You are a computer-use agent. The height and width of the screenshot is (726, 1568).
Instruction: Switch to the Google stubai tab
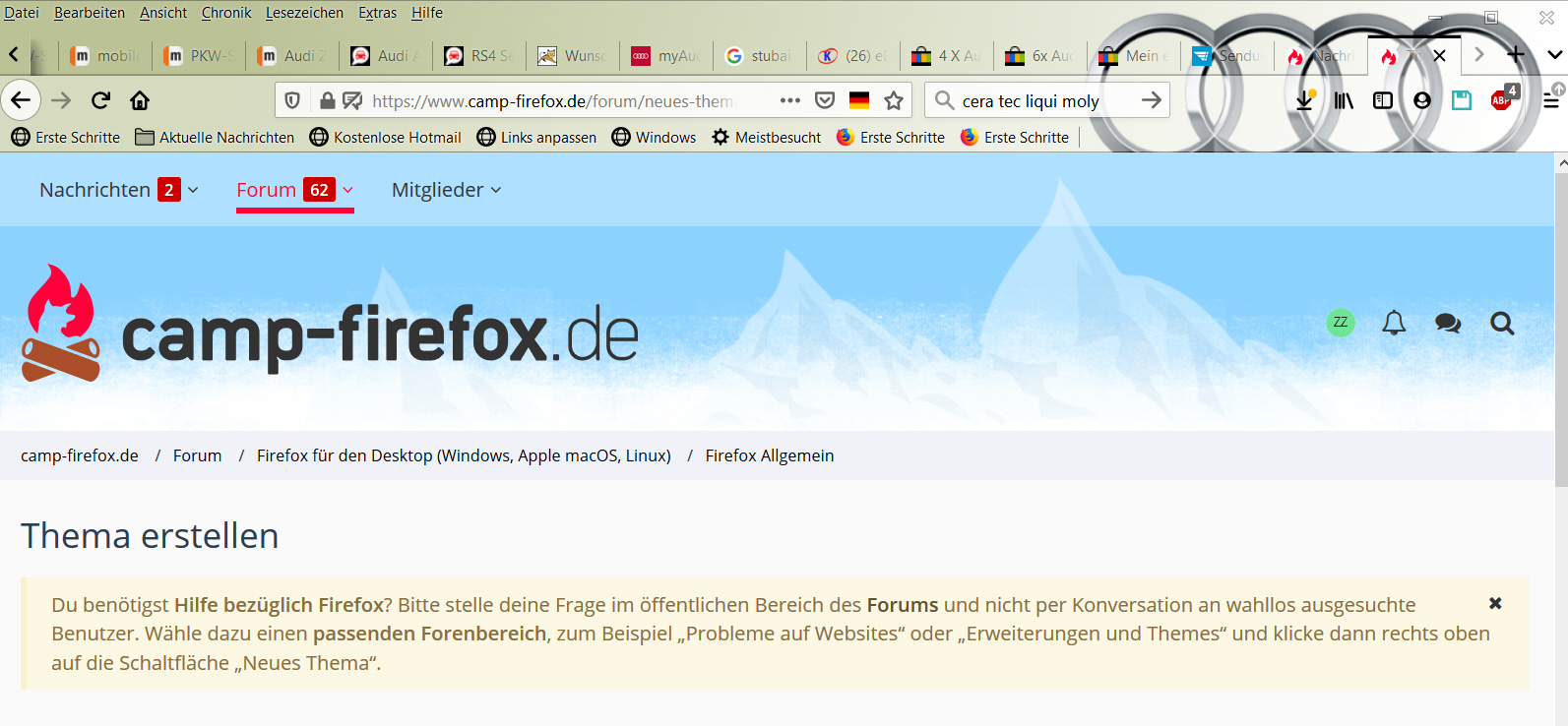point(760,56)
